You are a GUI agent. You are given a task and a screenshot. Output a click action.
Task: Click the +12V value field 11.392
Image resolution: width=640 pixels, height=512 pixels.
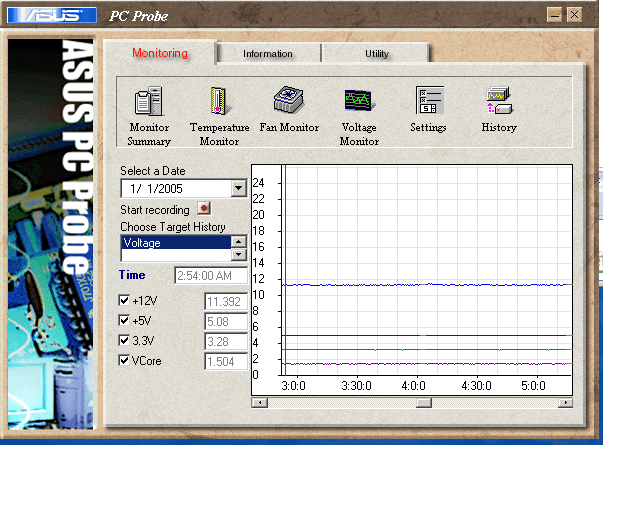pyautogui.click(x=226, y=301)
